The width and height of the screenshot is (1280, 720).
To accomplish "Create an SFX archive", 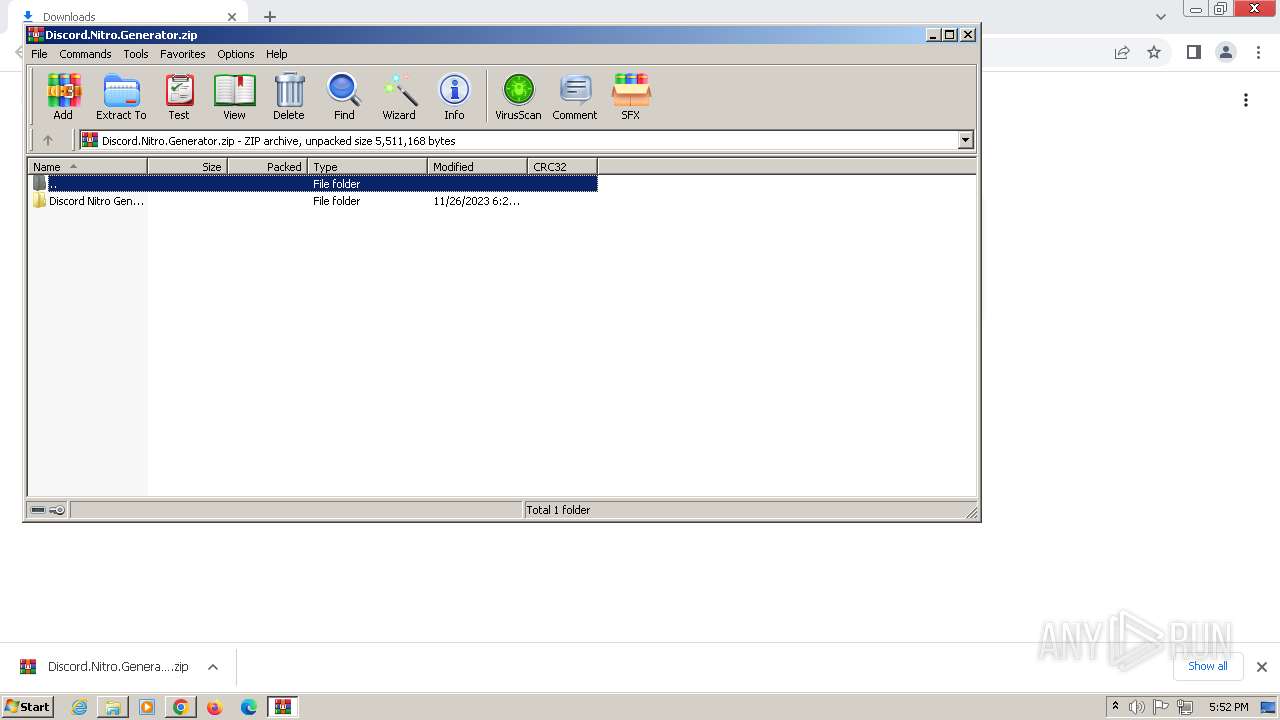I will point(631,96).
